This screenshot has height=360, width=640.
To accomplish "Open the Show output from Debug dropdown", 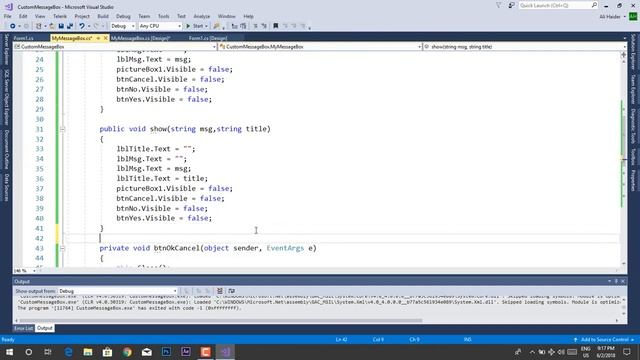I will coord(118,291).
